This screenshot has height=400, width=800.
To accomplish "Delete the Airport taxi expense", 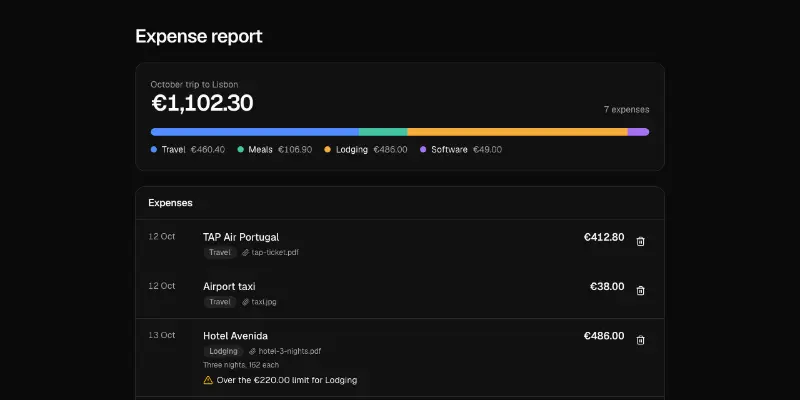I will [640, 290].
